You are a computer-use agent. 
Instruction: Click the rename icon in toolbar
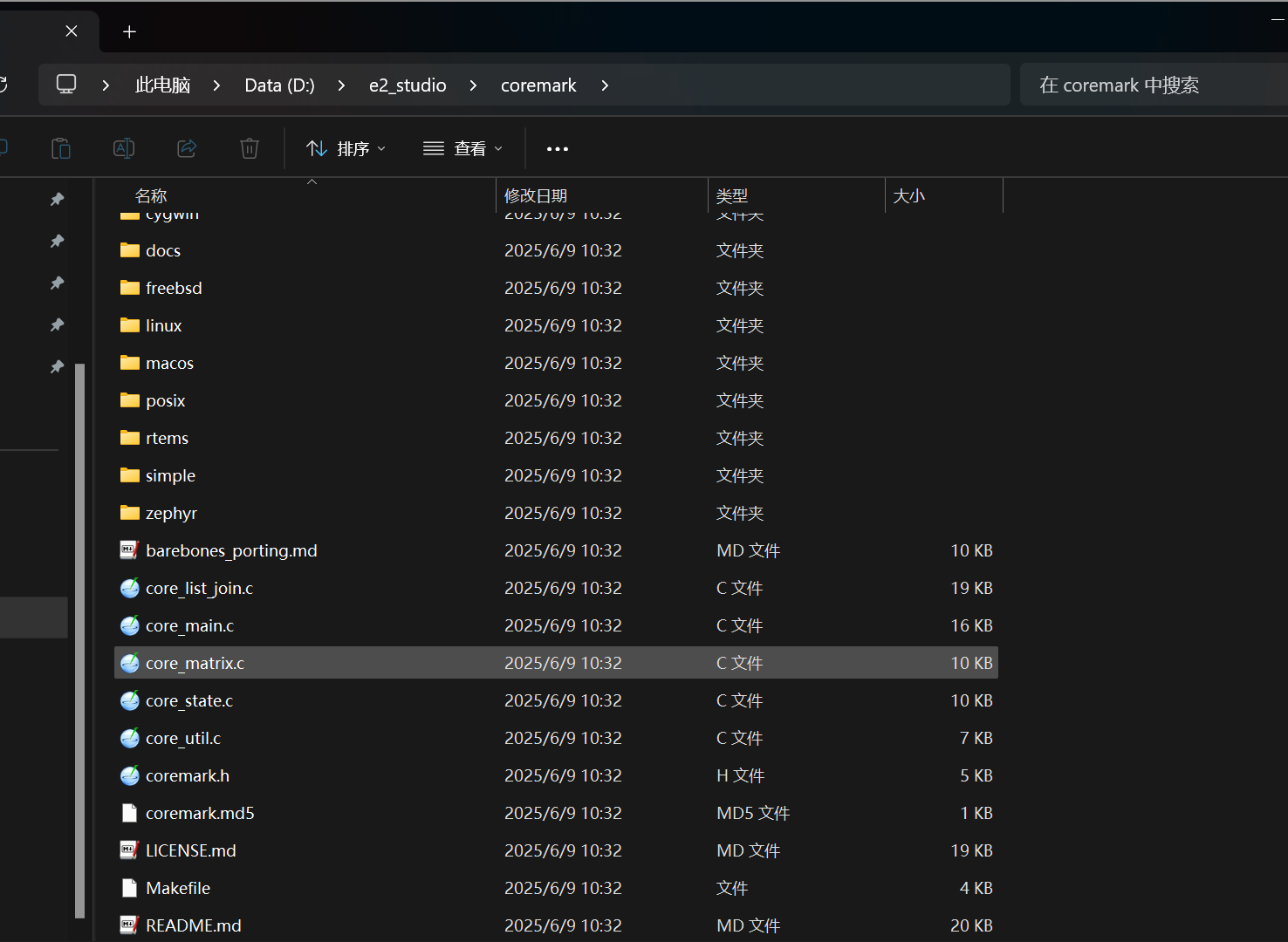[124, 148]
